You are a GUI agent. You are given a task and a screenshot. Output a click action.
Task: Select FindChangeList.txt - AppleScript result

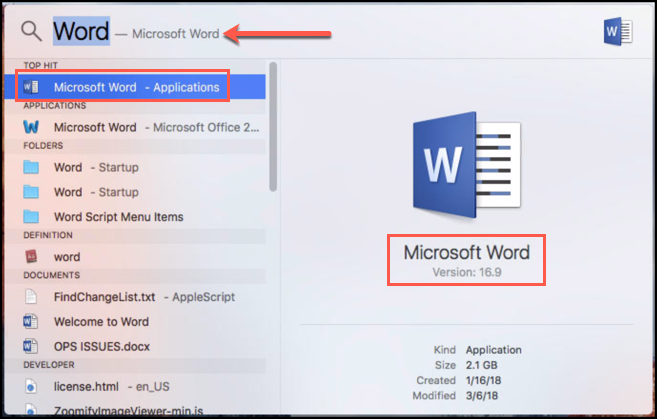pyautogui.click(x=135, y=297)
